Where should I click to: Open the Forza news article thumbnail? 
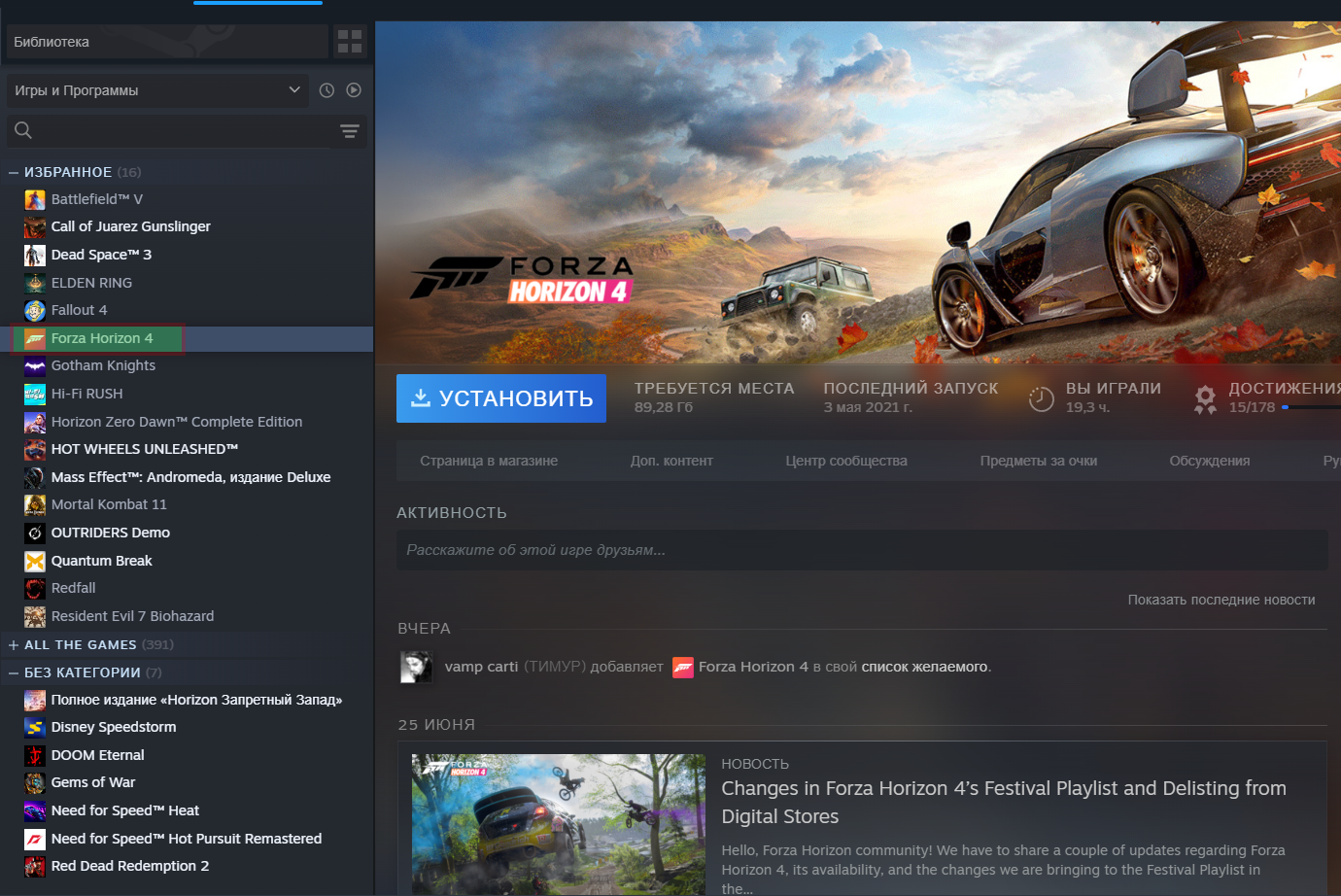coord(558,825)
